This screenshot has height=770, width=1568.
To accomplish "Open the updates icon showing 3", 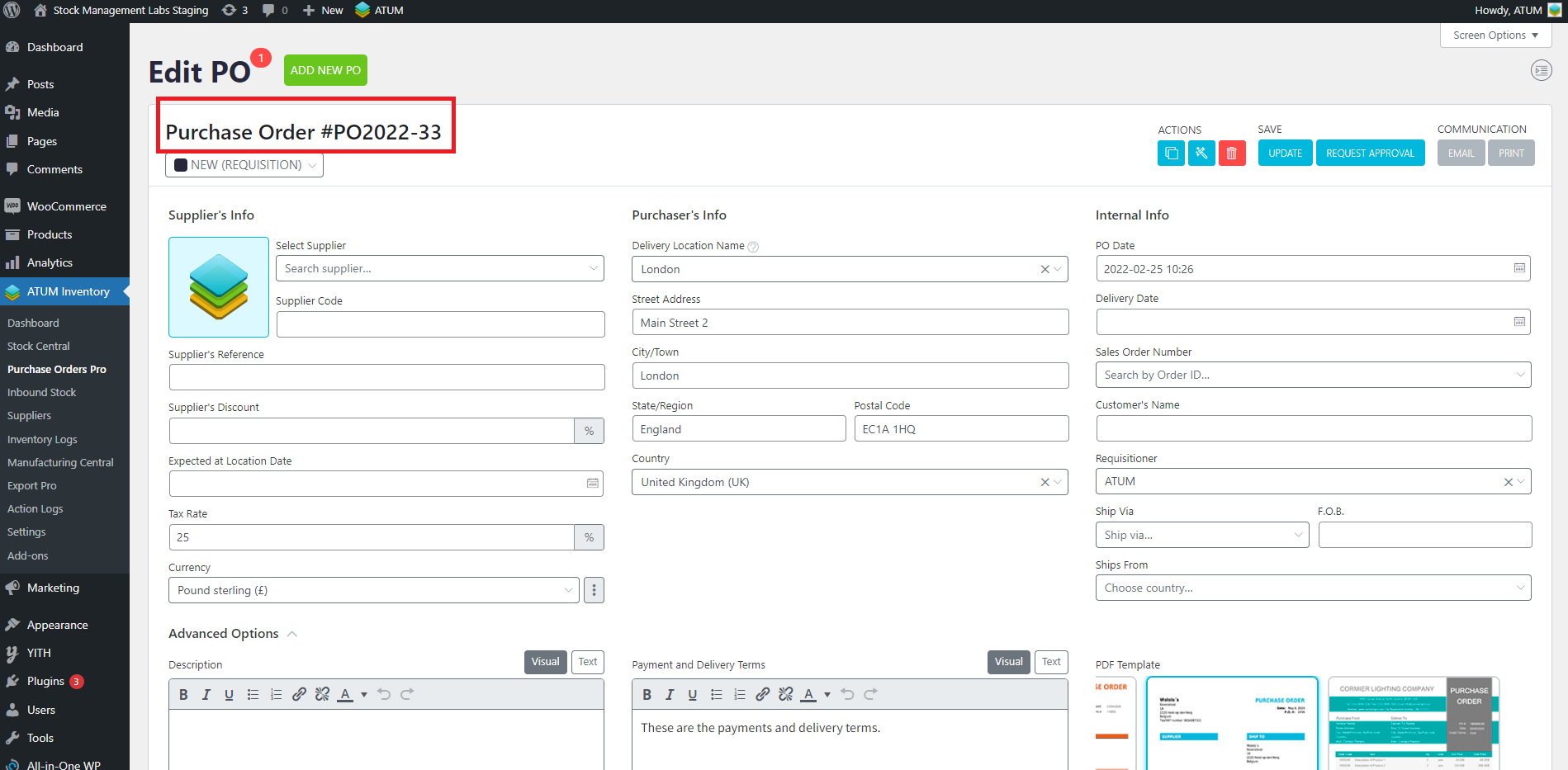I will coord(235,11).
